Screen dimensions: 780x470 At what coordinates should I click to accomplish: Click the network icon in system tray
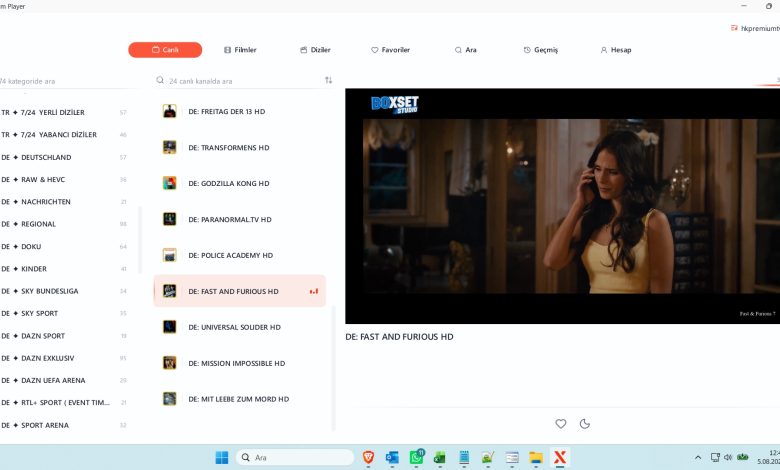pos(715,457)
